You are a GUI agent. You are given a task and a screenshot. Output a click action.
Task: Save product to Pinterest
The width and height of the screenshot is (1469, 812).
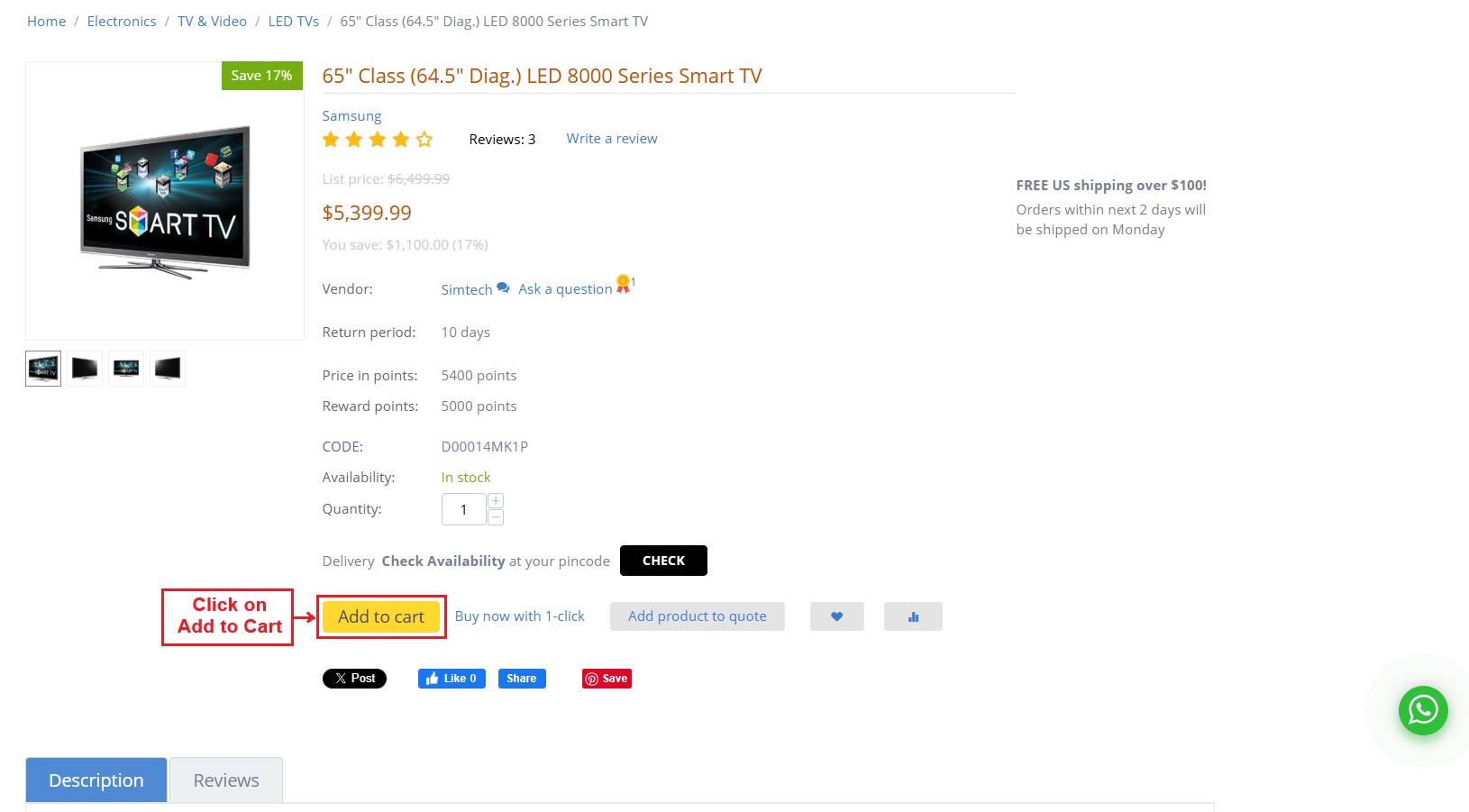607,679
